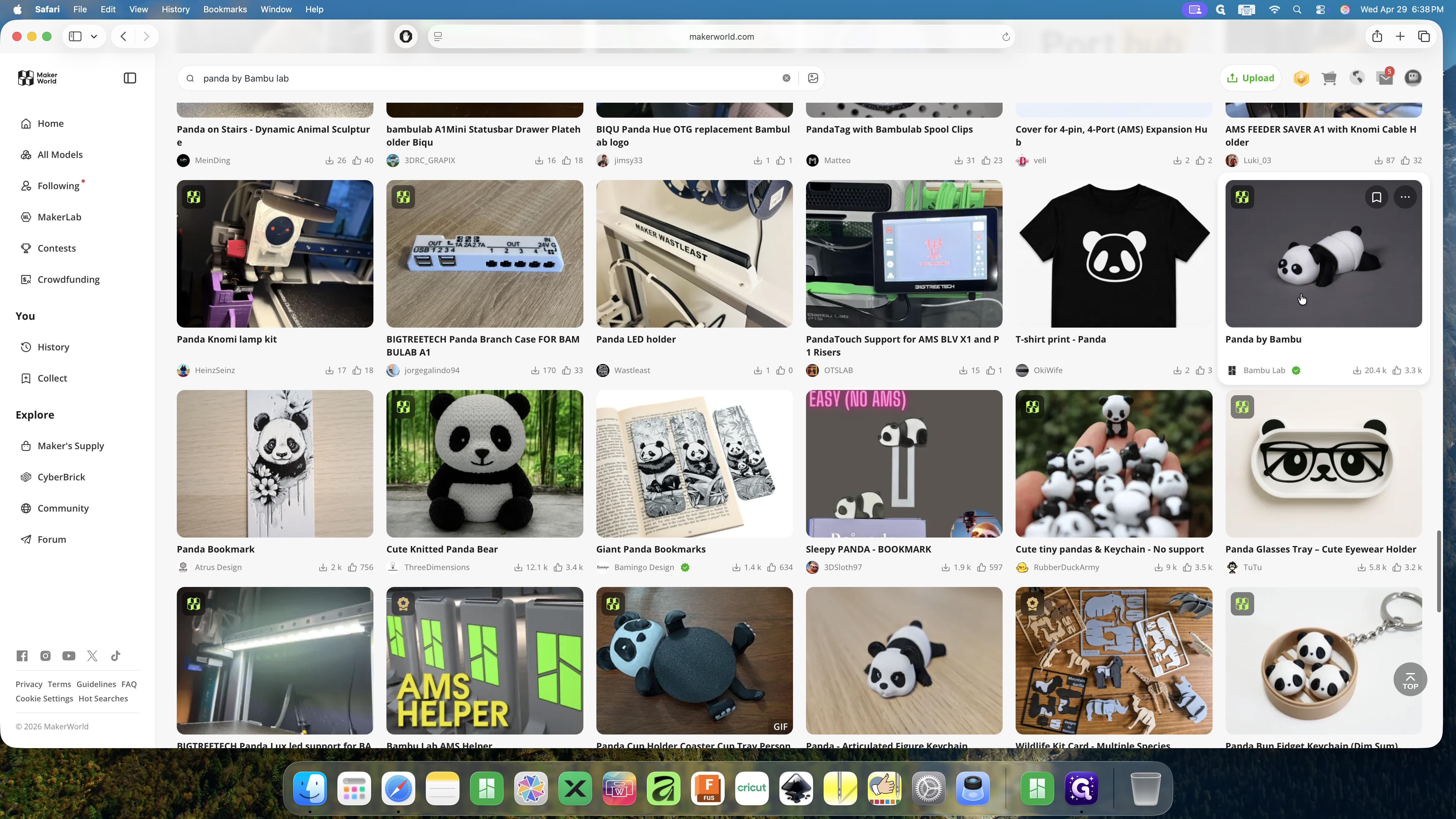Screen dimensions: 1456x819
Task: Open Finder from the Dock
Action: click(310, 788)
